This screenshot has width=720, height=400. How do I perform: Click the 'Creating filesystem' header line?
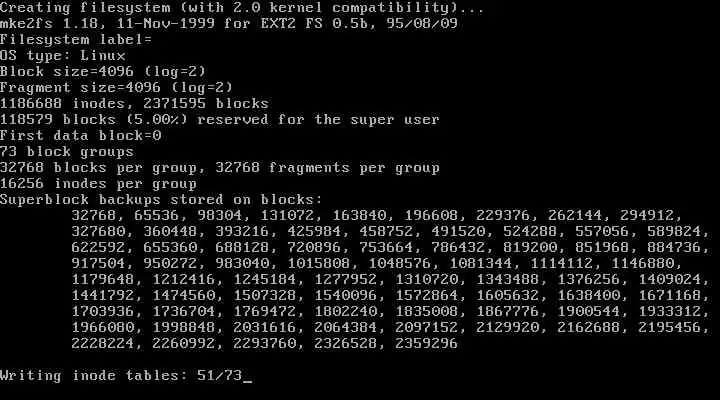(242, 8)
